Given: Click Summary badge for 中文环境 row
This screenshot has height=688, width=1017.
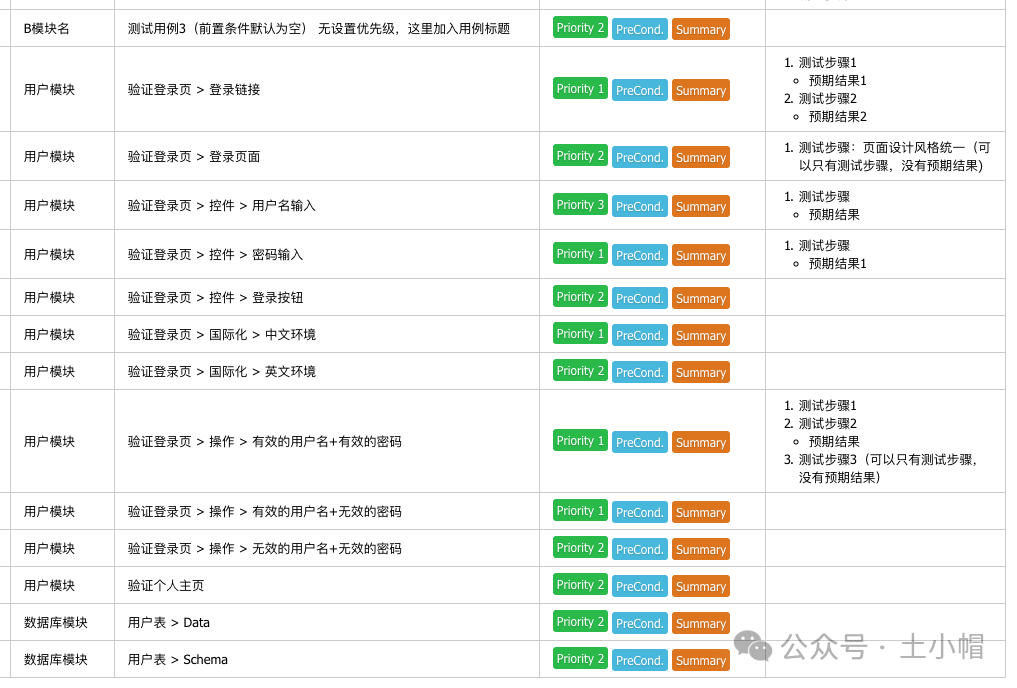Looking at the screenshot, I should [x=700, y=335].
